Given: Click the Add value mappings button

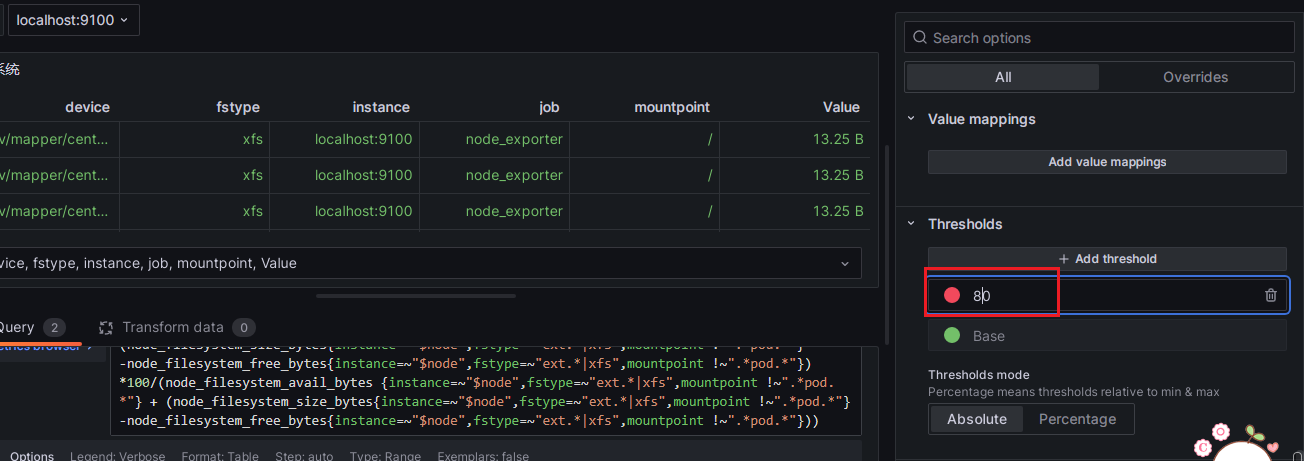Looking at the screenshot, I should point(1107,162).
